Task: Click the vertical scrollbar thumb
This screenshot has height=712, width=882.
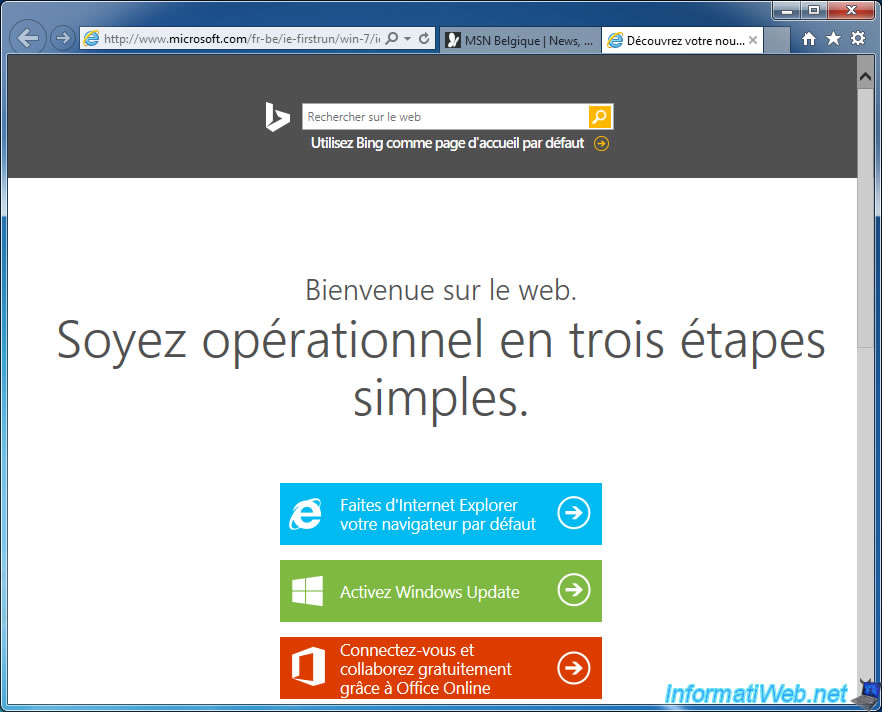Action: pyautogui.click(x=865, y=218)
